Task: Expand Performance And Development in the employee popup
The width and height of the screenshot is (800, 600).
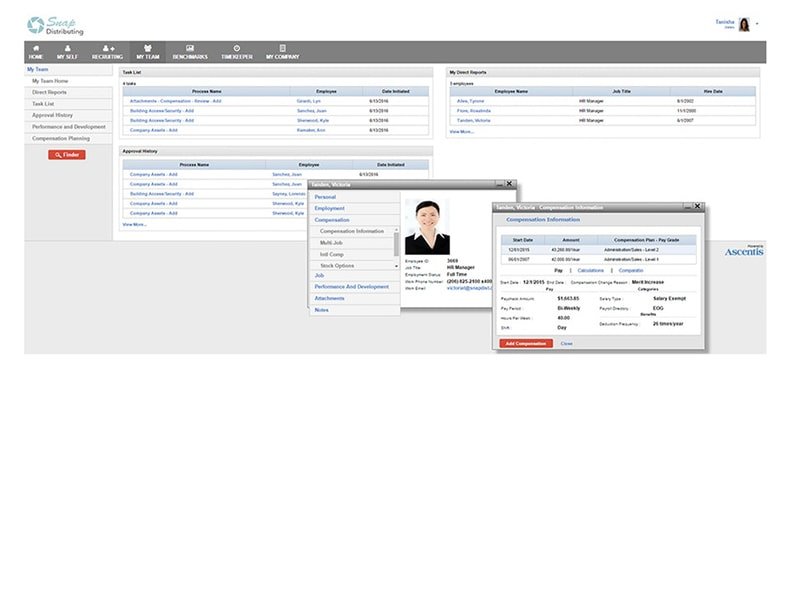Action: pos(352,287)
